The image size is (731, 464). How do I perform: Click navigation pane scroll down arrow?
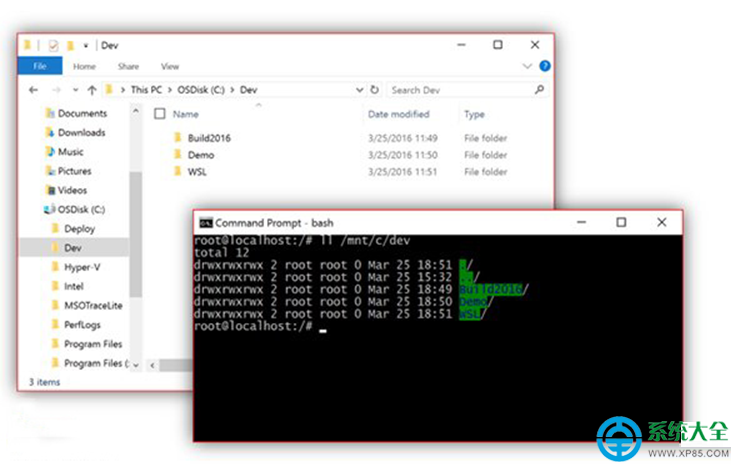[136, 365]
